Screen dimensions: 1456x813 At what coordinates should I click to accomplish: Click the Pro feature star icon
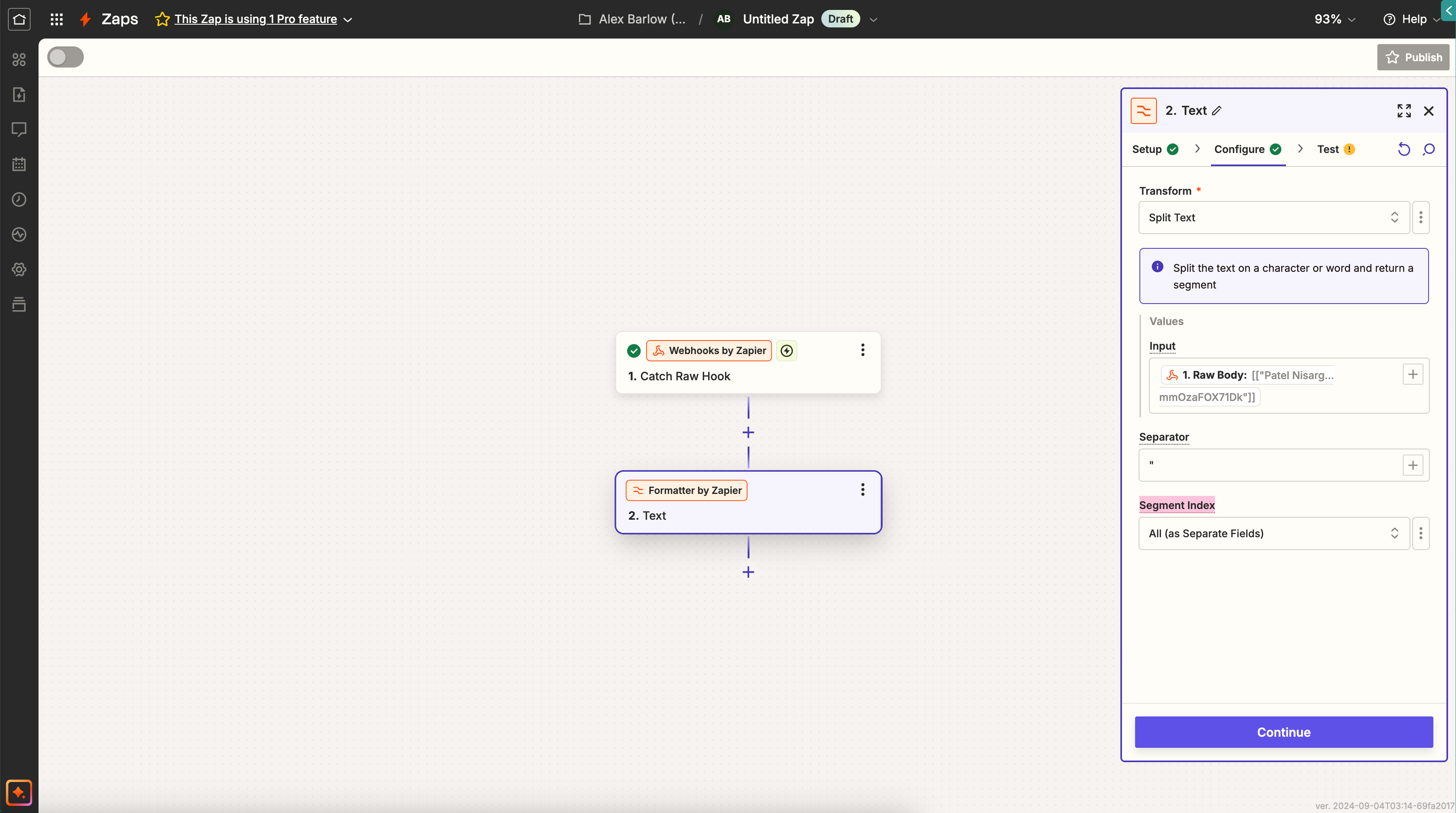click(x=162, y=19)
